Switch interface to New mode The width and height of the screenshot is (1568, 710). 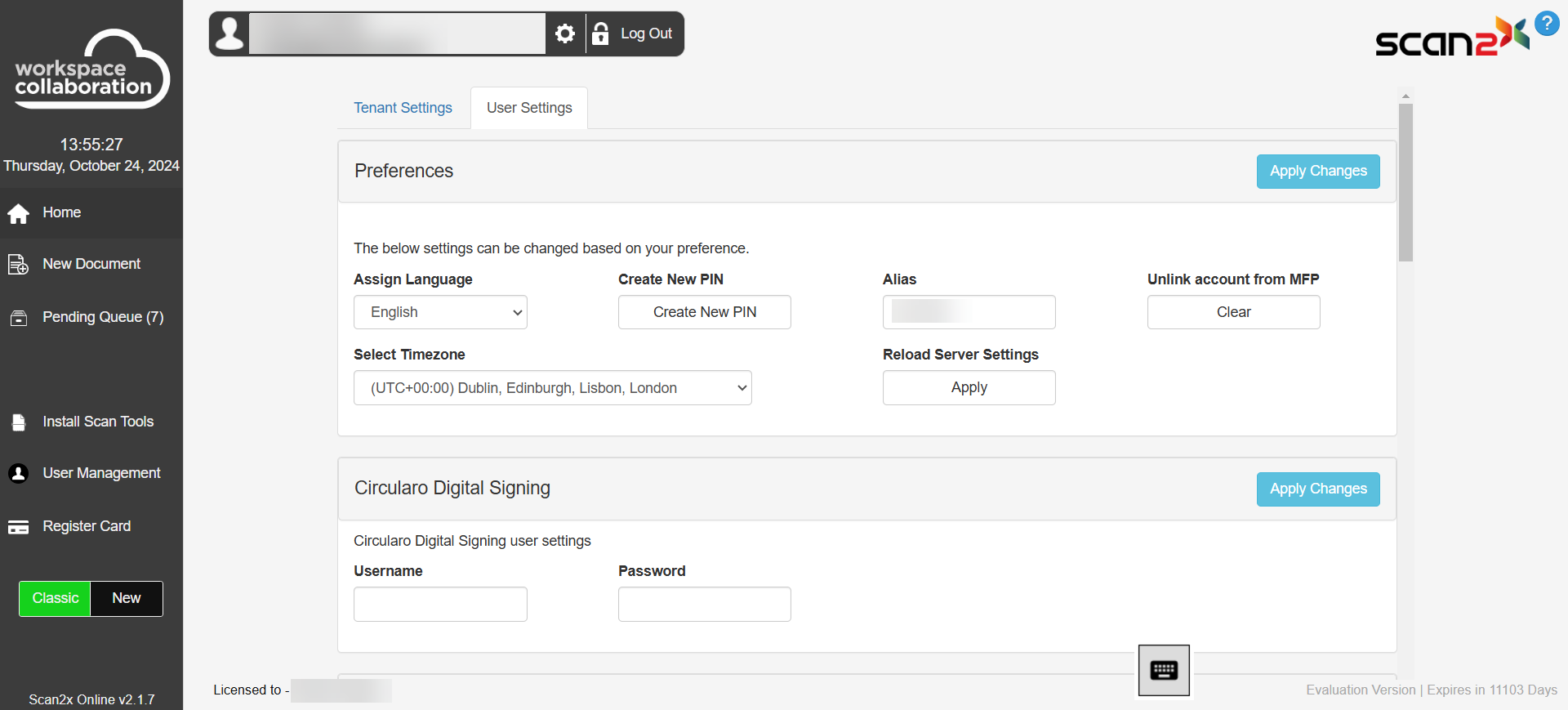coord(127,599)
